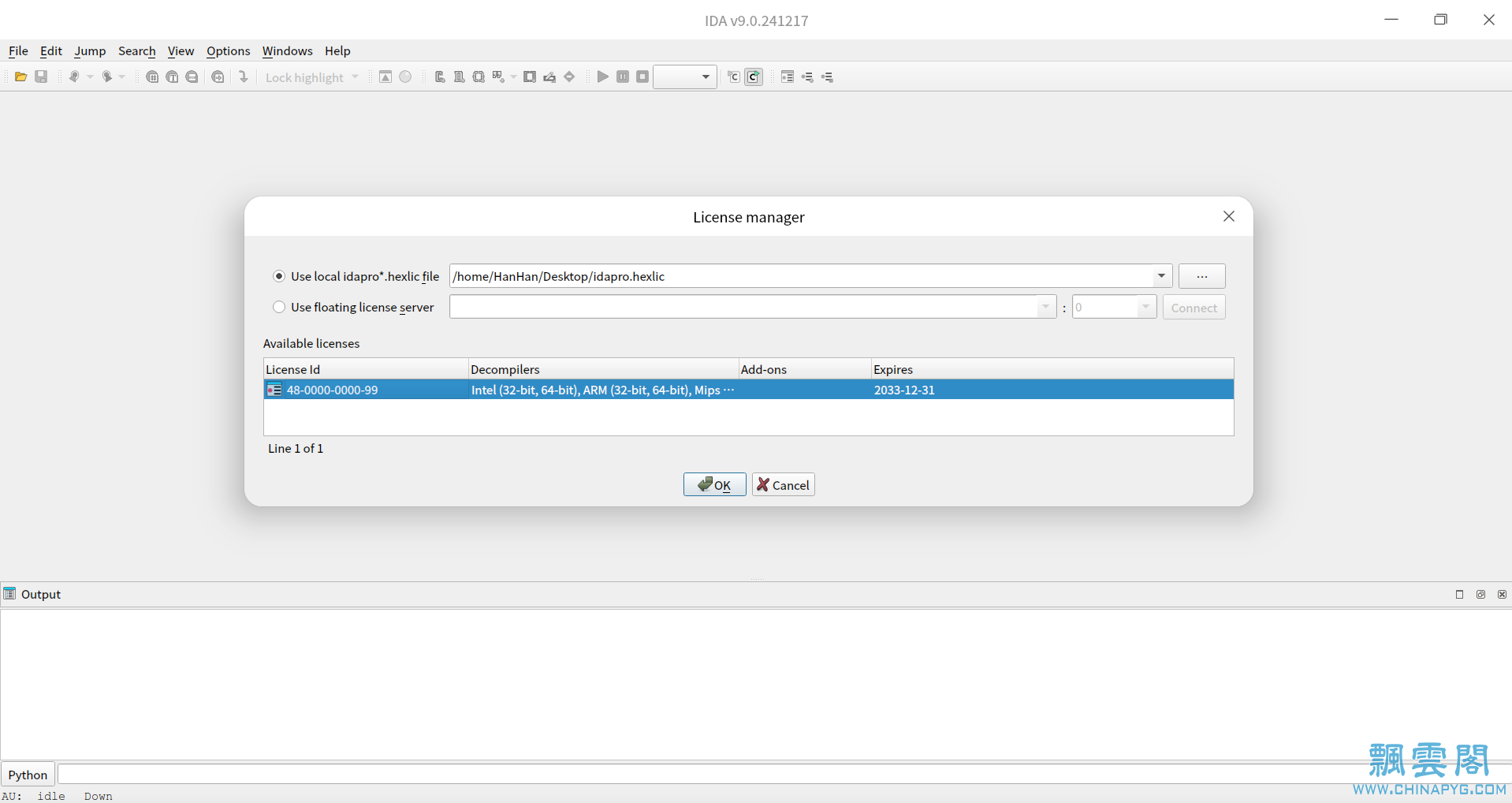The height and width of the screenshot is (803, 1512).
Task: Click the triangle image toolbar icon
Action: [385, 77]
